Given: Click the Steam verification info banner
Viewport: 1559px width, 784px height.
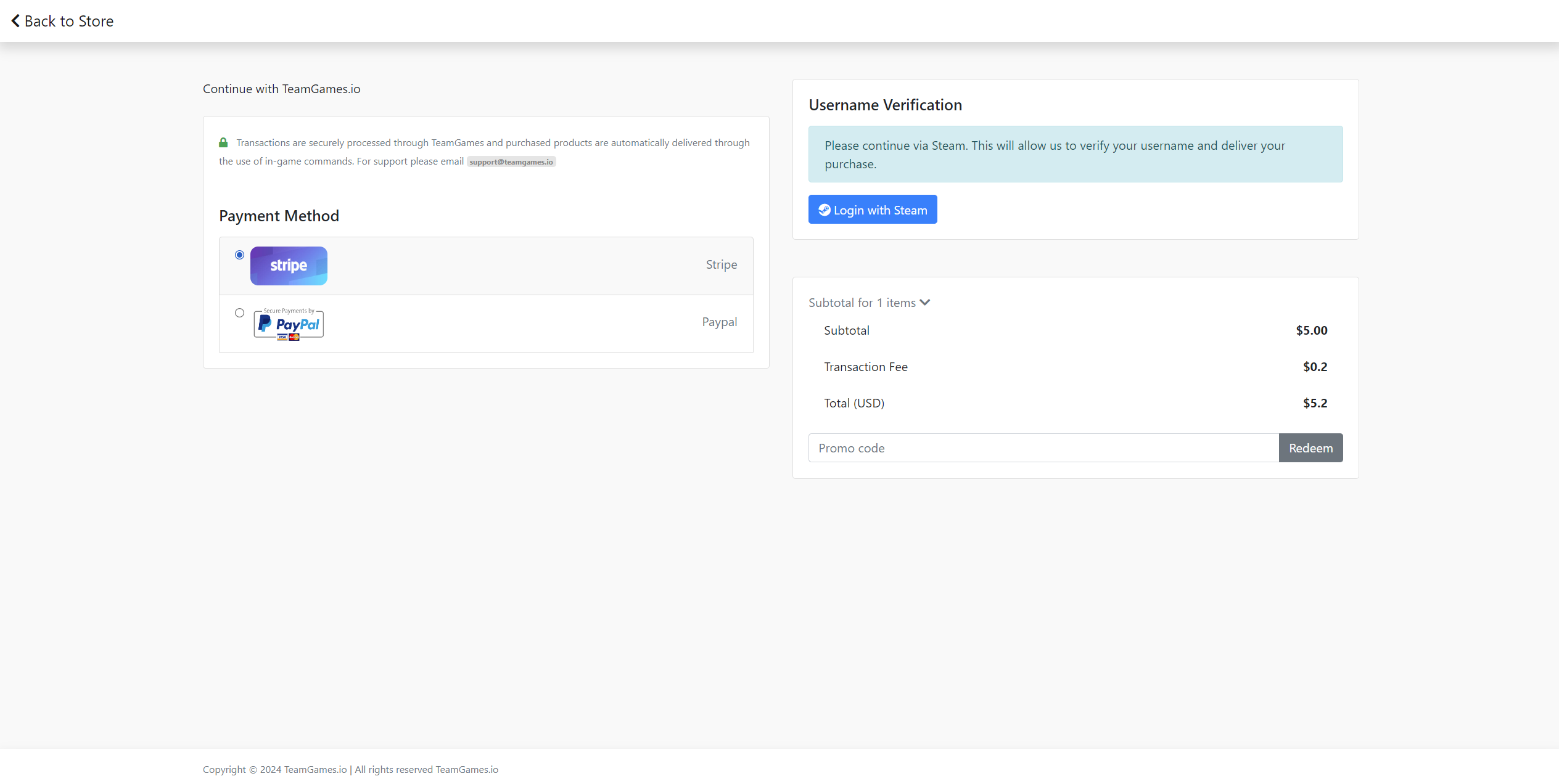Looking at the screenshot, I should pyautogui.click(x=1075, y=154).
